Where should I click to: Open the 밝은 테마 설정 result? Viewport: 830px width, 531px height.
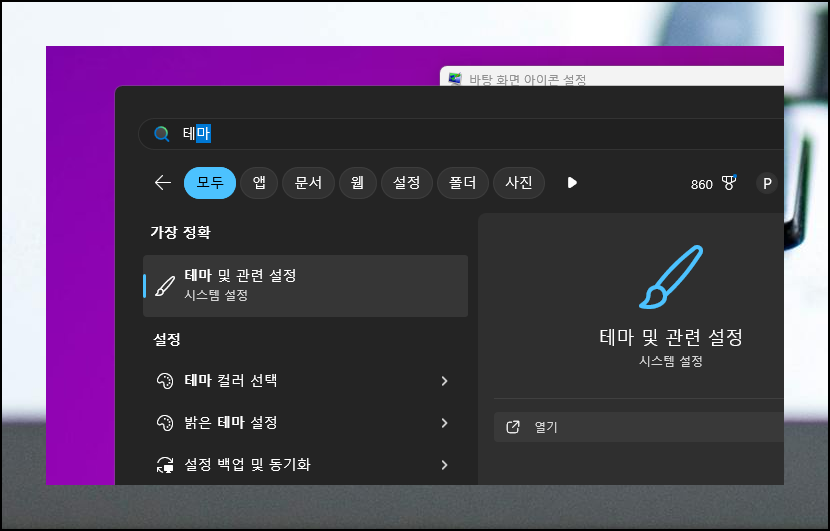click(x=305, y=422)
